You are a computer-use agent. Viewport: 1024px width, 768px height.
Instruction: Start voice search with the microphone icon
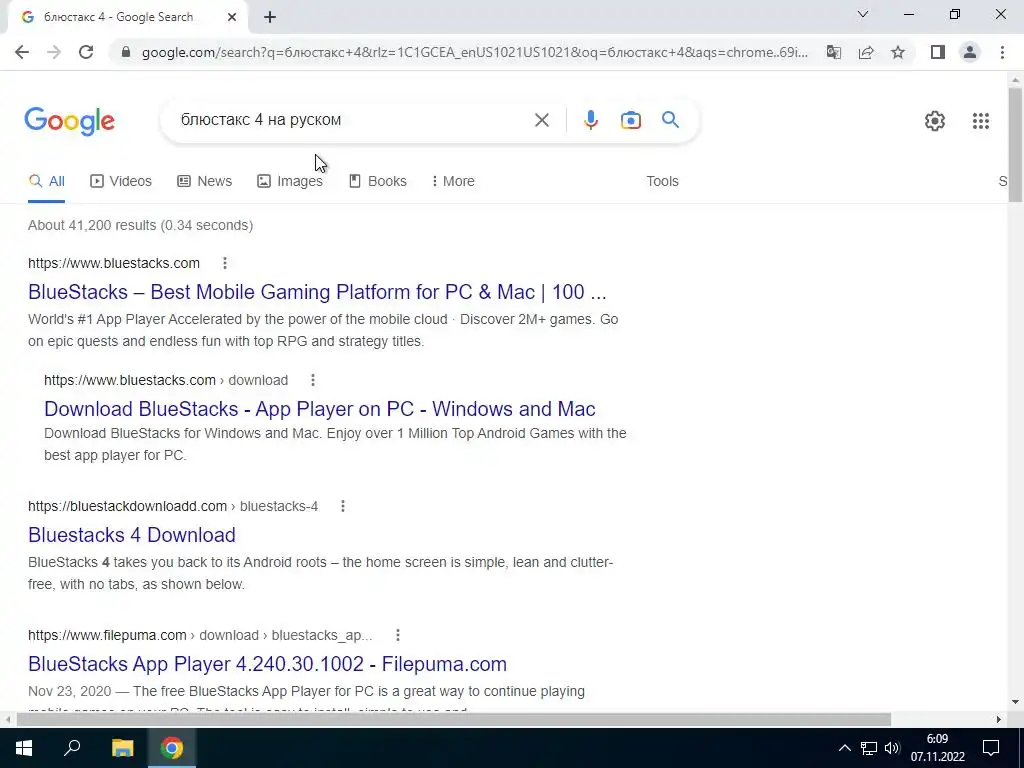pyautogui.click(x=590, y=120)
